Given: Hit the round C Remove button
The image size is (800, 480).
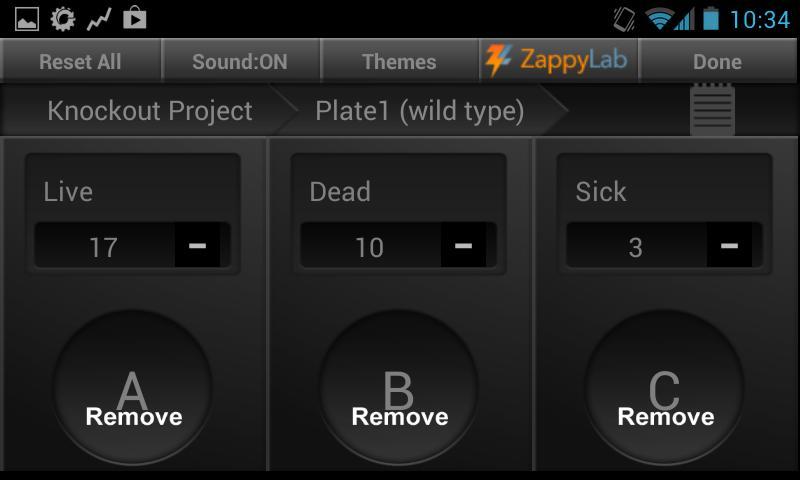Looking at the screenshot, I should coord(665,389).
